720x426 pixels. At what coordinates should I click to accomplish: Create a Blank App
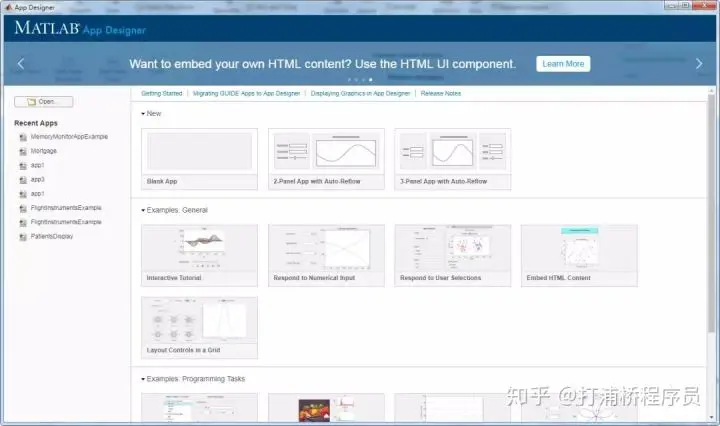[199, 159]
